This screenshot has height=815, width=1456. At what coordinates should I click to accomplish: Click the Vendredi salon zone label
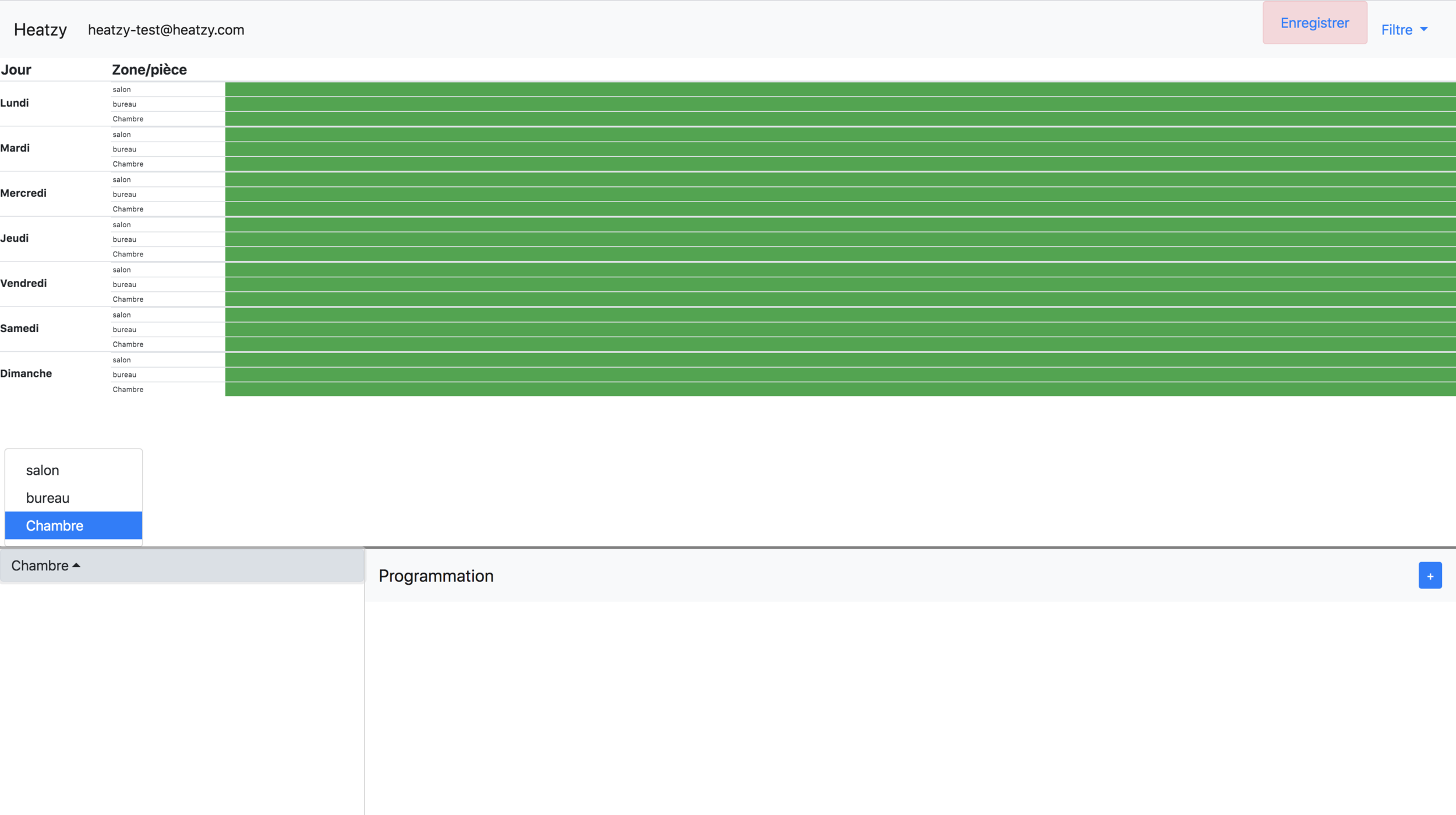122,270
